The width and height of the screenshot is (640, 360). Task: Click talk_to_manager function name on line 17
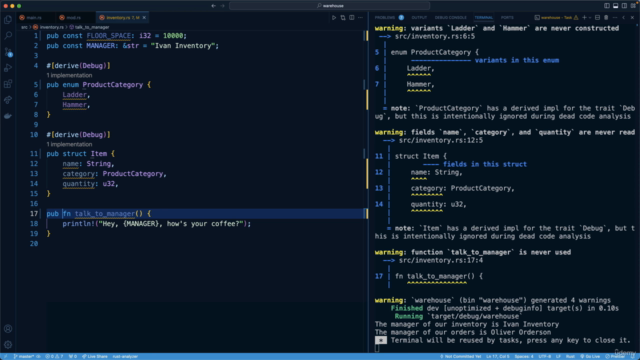[x=104, y=214]
